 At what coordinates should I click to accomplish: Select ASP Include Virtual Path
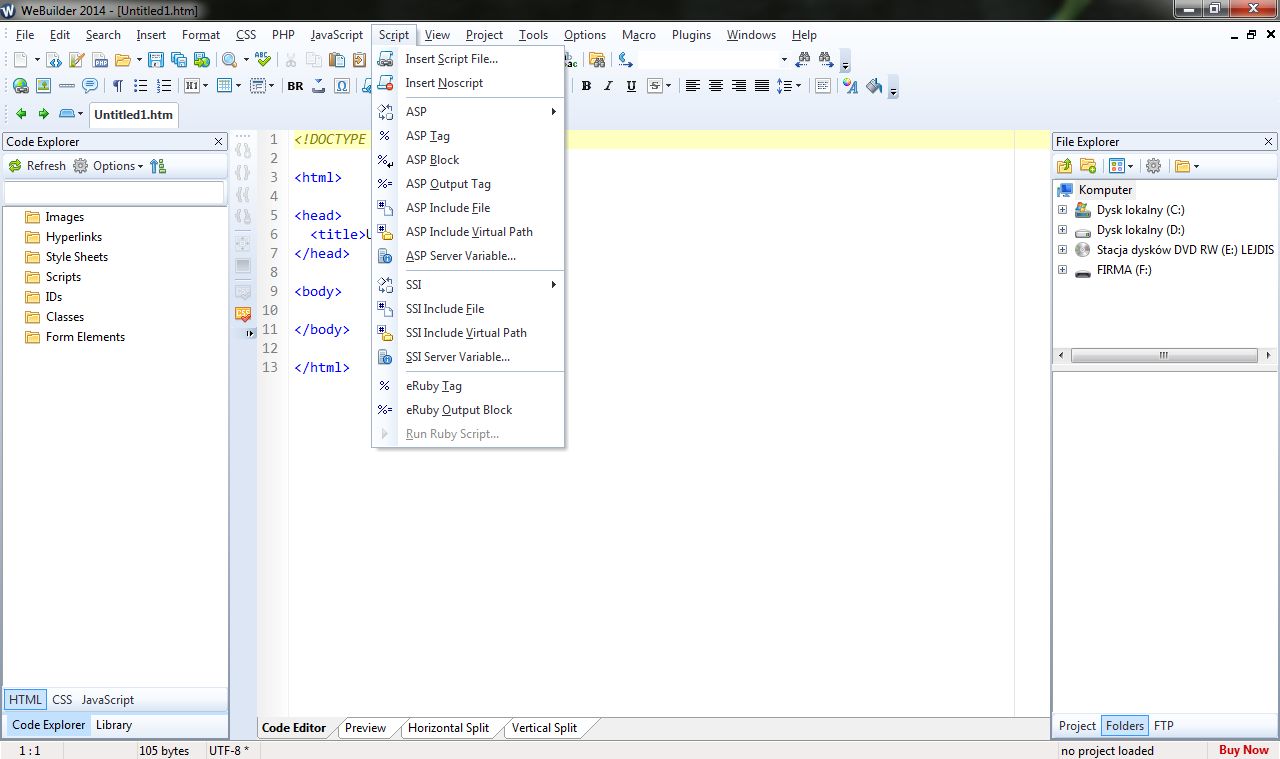click(468, 232)
